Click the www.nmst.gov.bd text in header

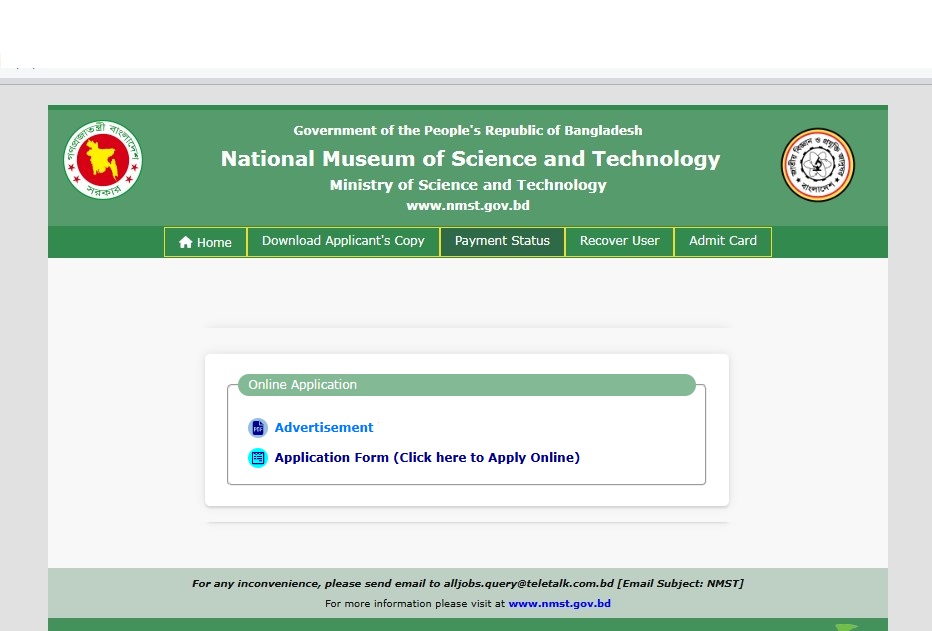467,206
